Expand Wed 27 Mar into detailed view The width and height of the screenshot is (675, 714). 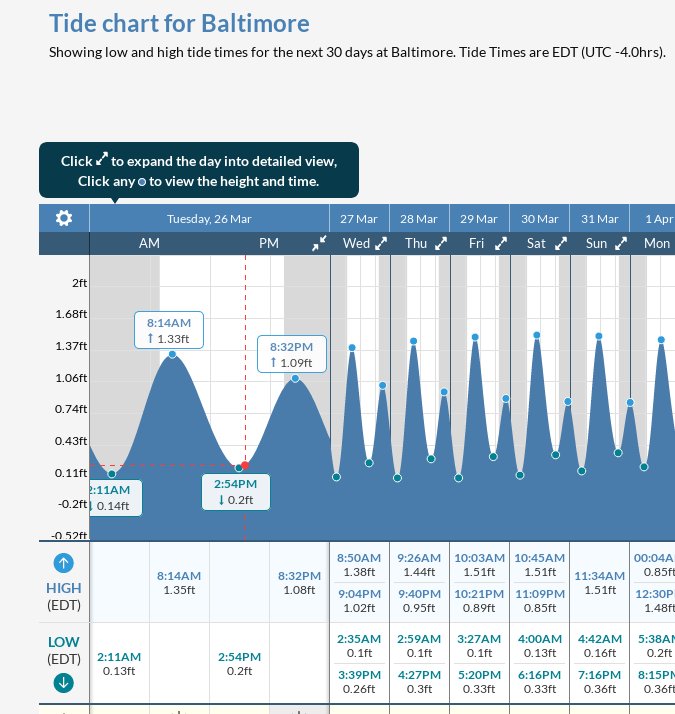tap(381, 244)
